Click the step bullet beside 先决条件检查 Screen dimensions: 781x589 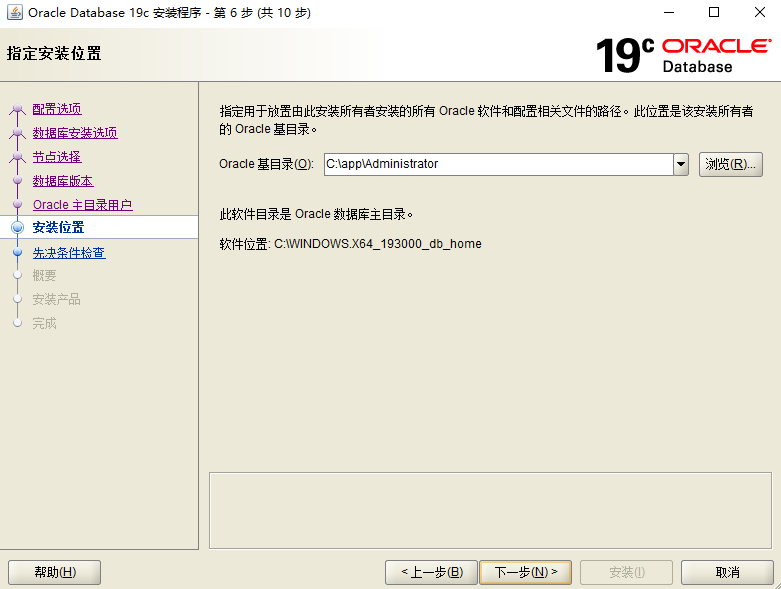click(17, 253)
